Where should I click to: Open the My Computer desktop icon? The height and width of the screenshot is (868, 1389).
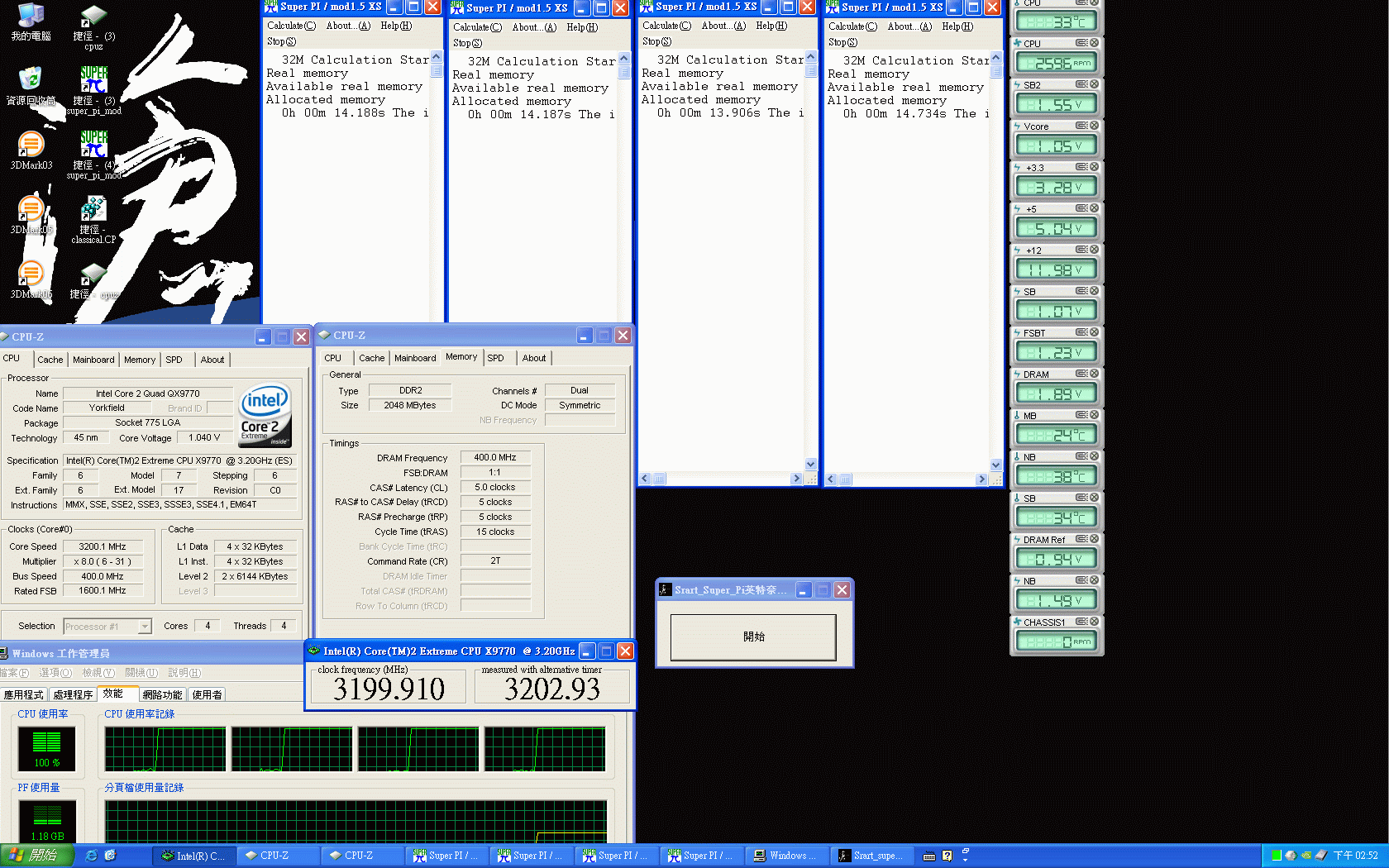[x=31, y=21]
